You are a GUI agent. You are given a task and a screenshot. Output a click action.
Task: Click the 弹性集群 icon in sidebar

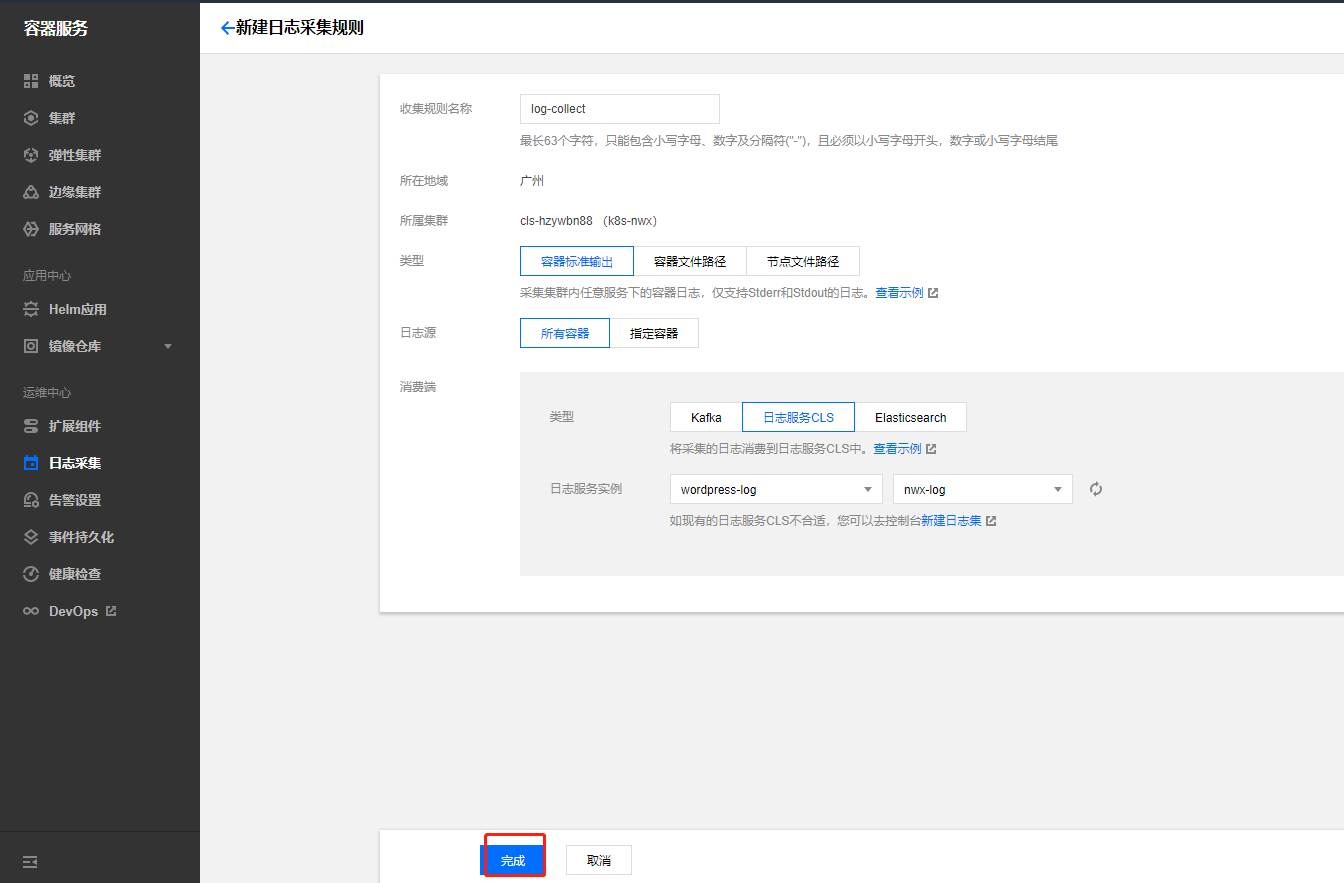[30, 155]
